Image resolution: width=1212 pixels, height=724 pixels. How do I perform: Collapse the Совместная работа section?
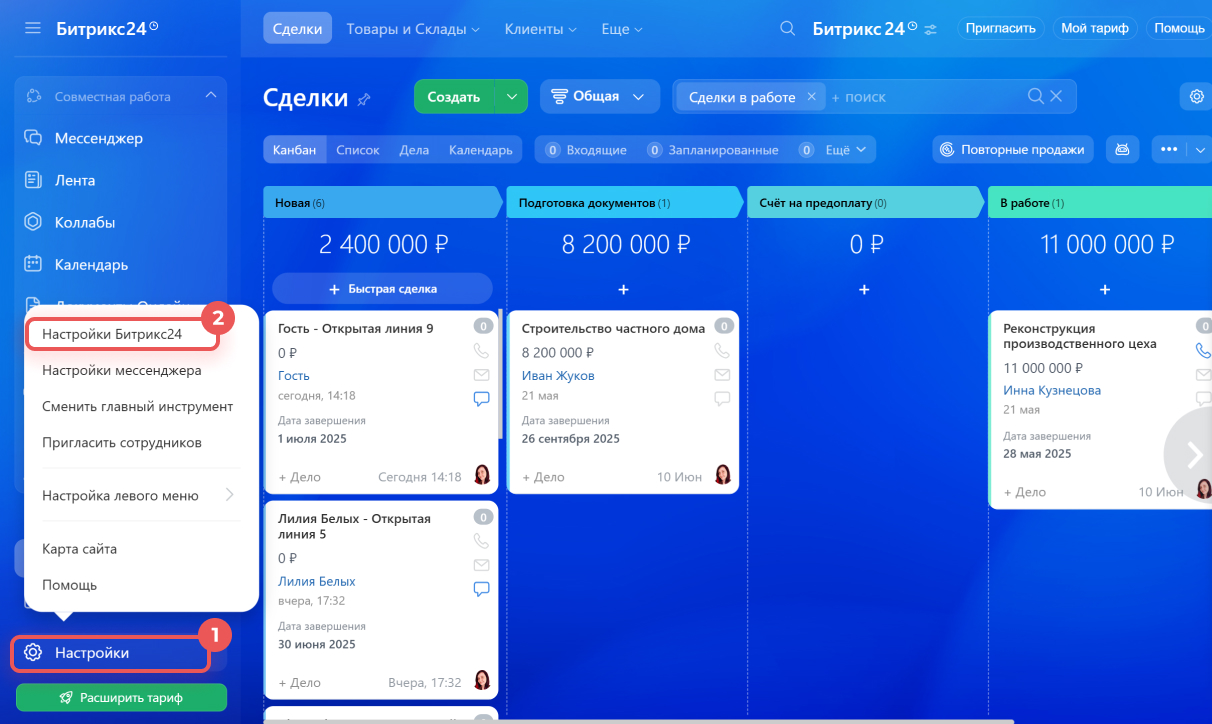(210, 96)
